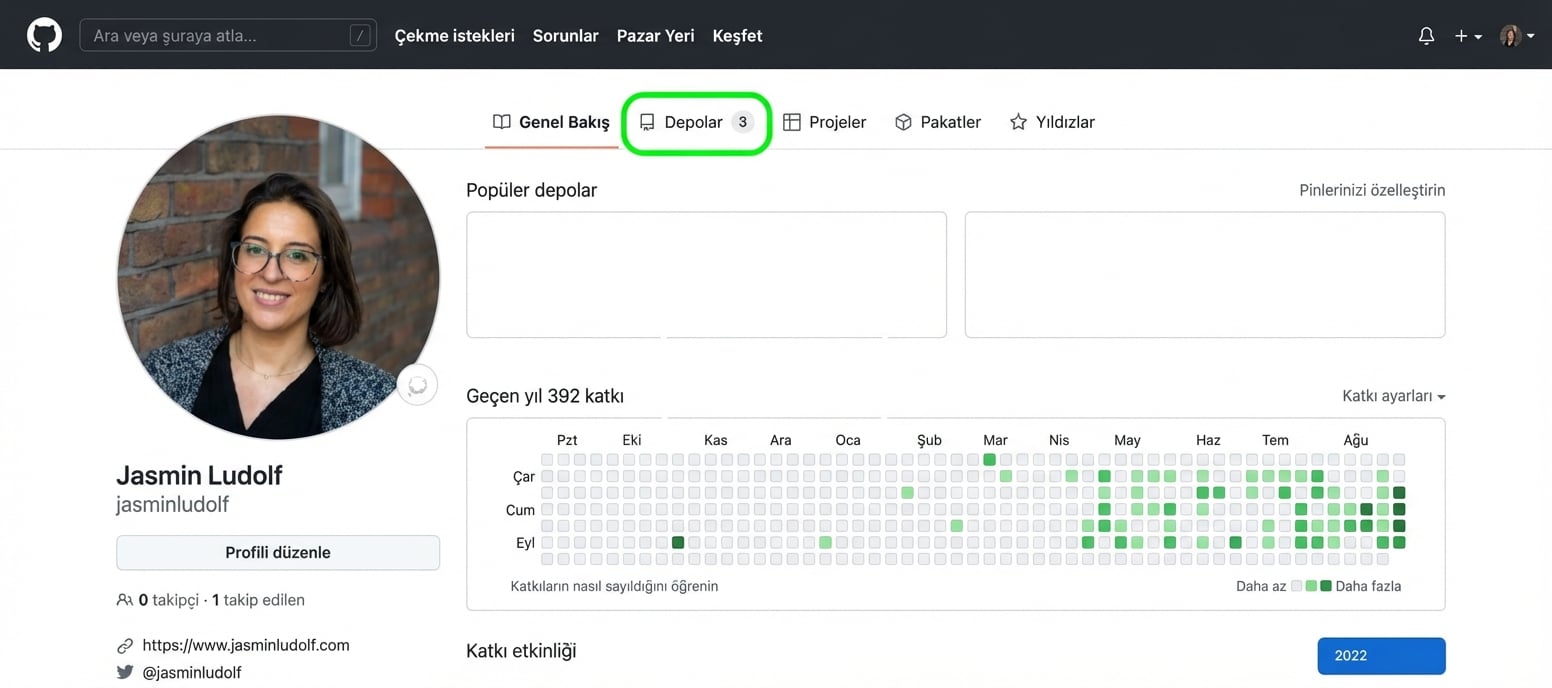
Task: Open the Pinlerinizi özelleştirin link
Action: pos(1372,189)
